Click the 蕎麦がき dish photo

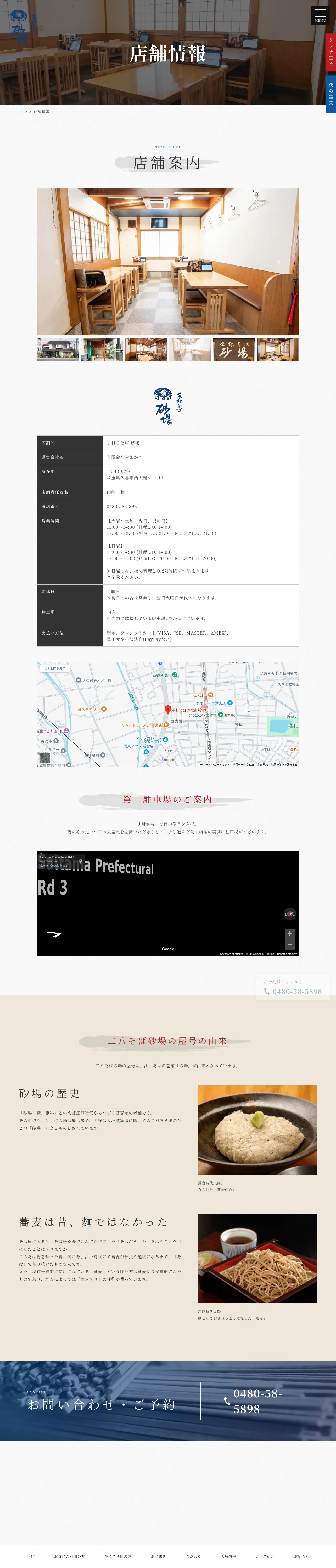[257, 1130]
